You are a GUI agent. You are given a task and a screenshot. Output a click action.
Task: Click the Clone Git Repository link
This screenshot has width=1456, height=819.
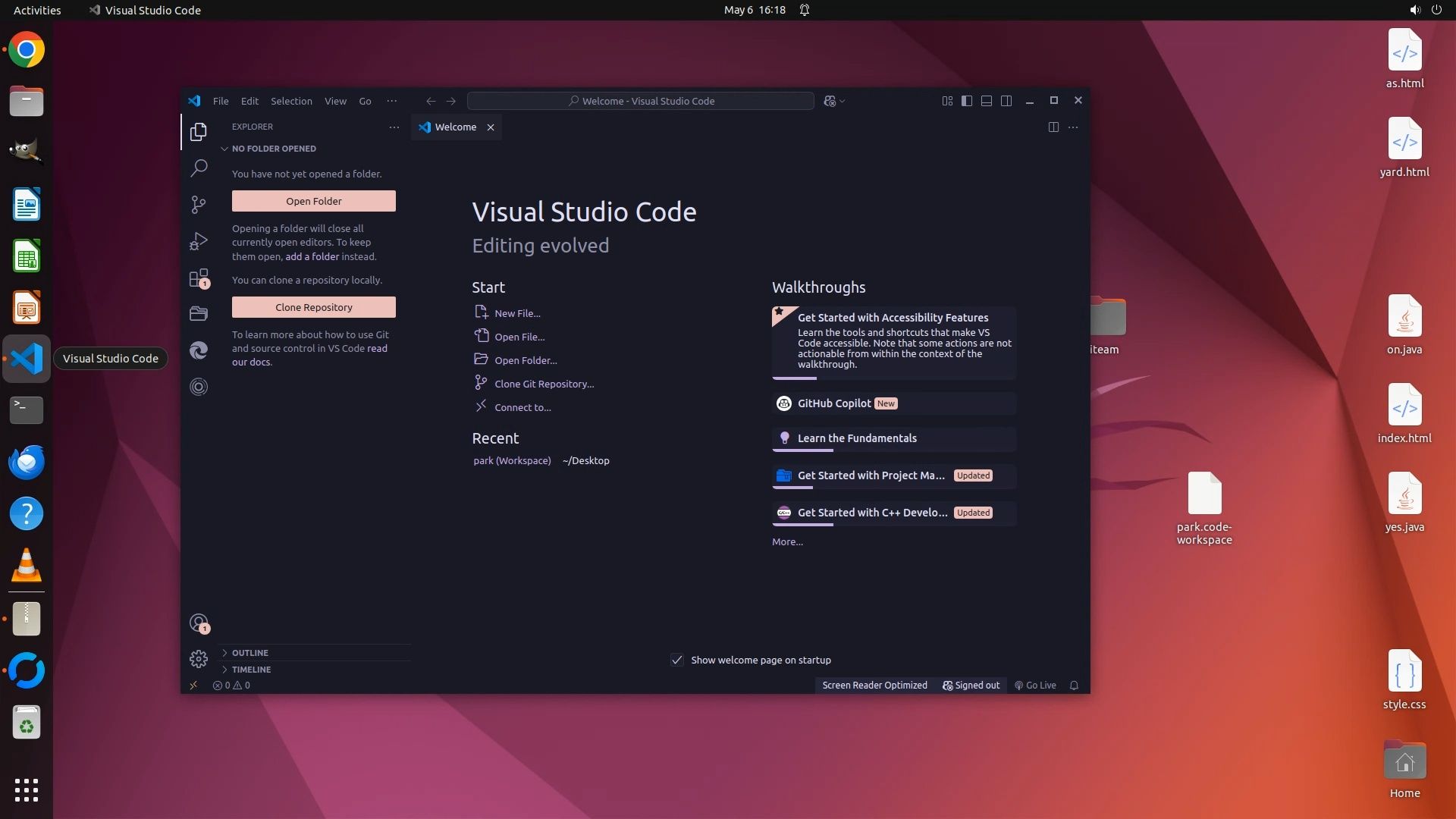point(544,384)
